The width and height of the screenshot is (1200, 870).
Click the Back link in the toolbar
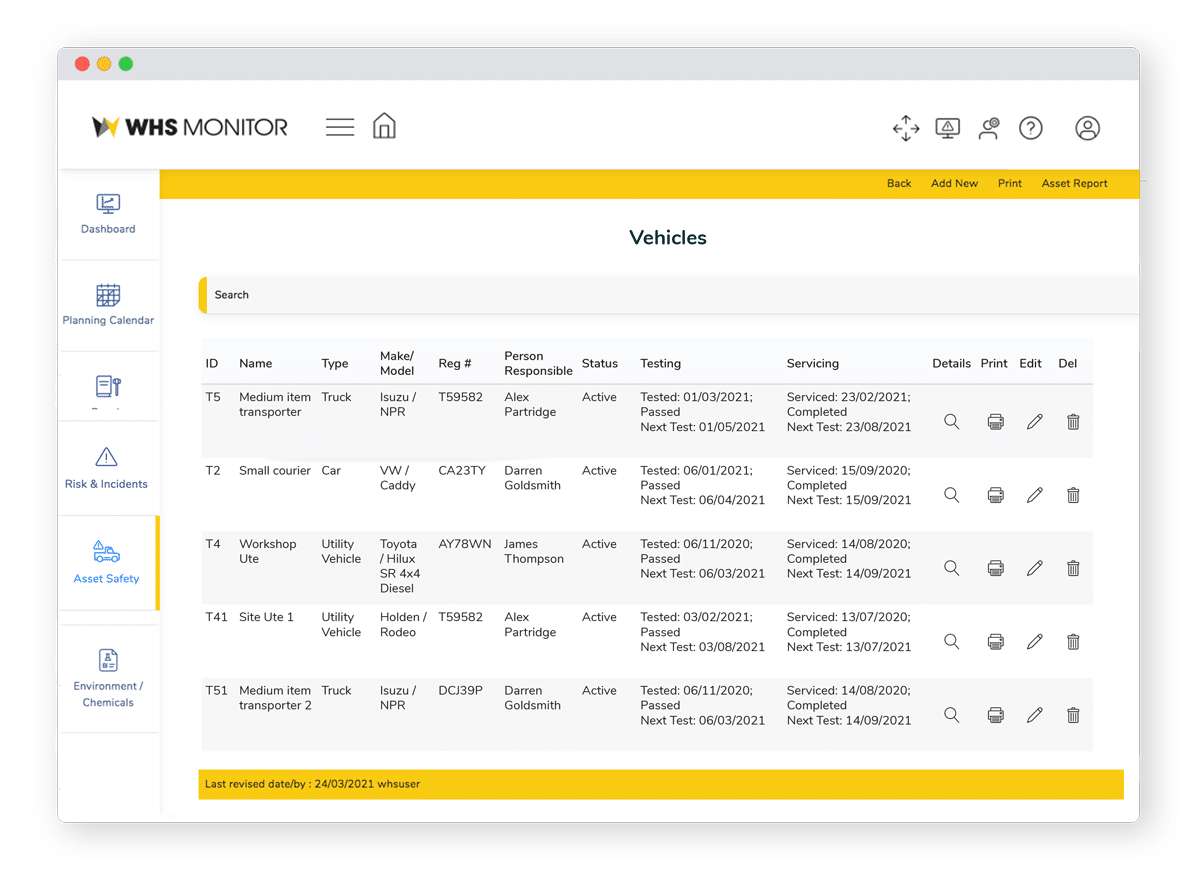(898, 183)
